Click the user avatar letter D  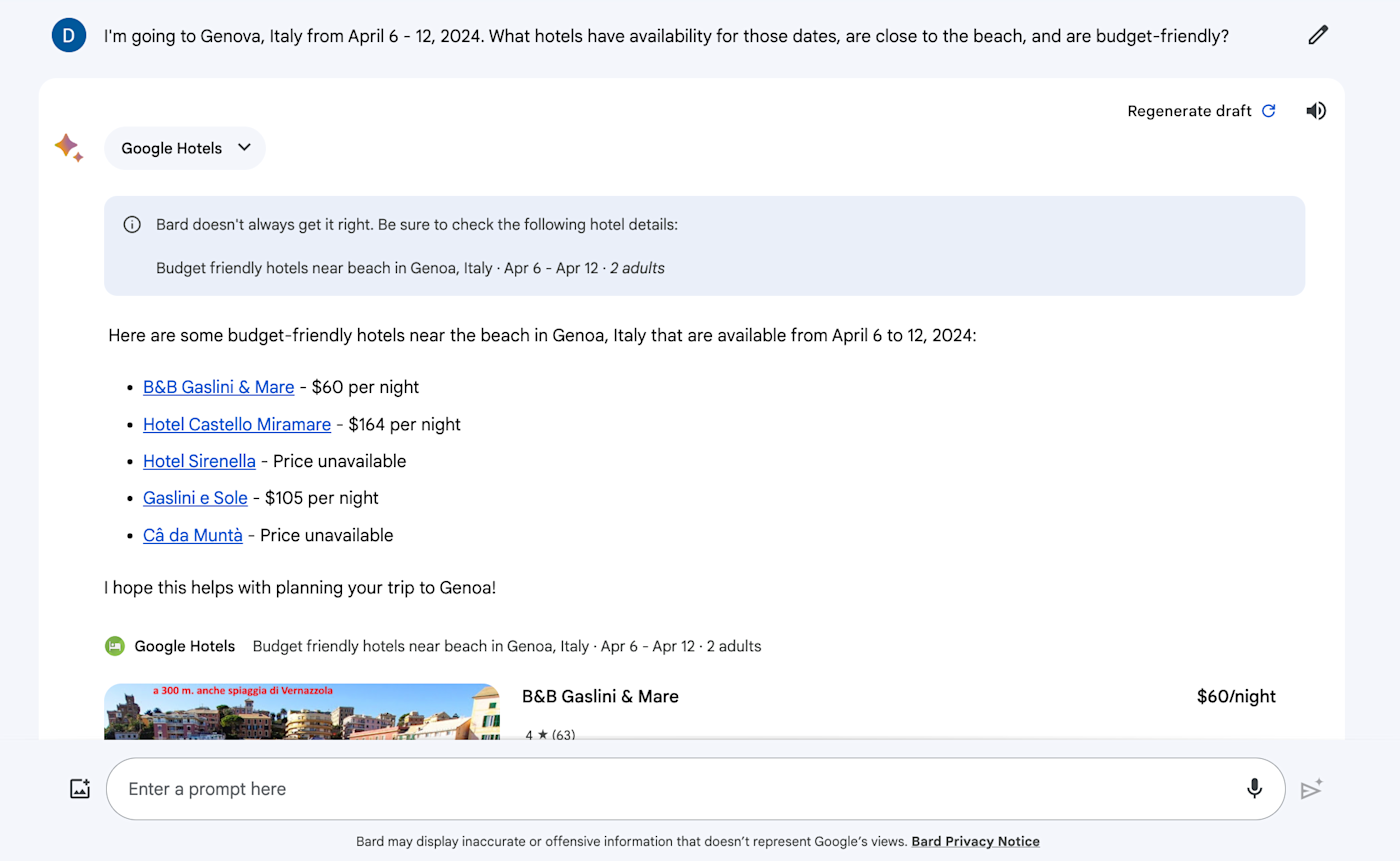(x=68, y=36)
